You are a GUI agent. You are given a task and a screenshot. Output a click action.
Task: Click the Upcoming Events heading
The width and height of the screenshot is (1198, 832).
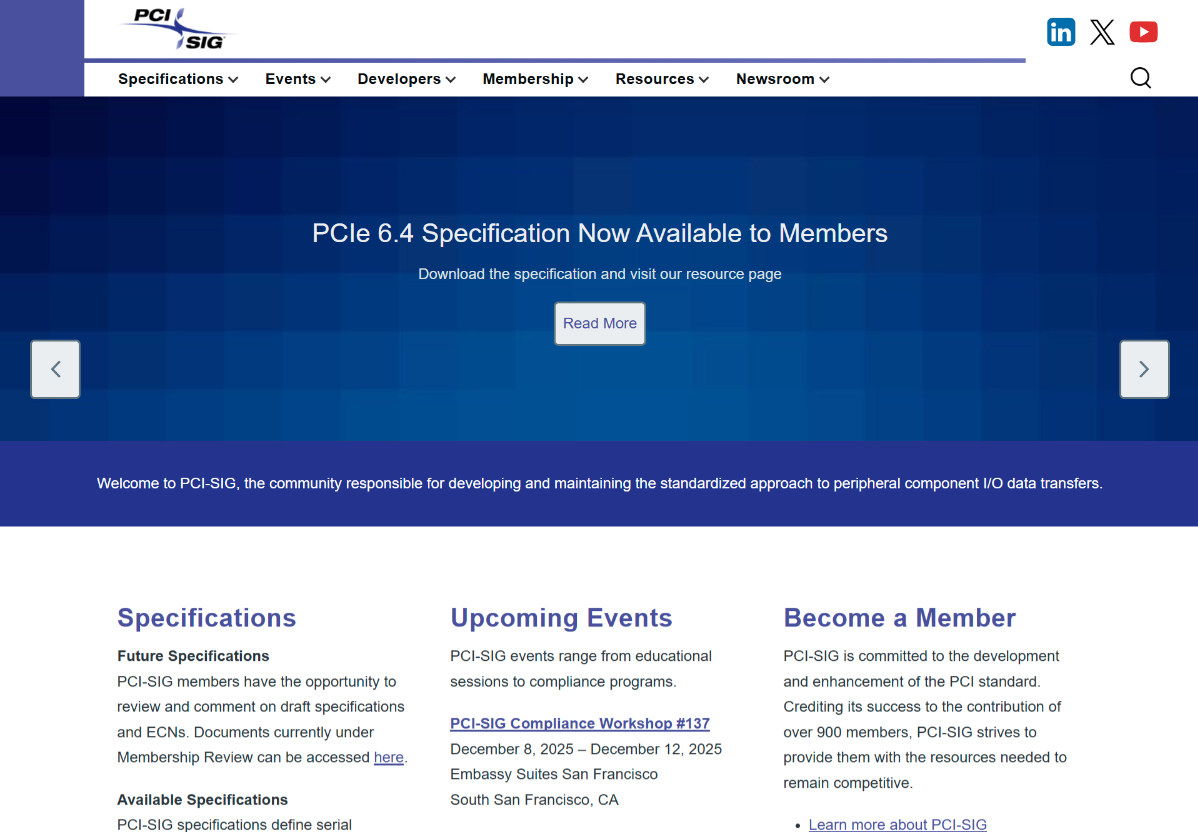click(561, 617)
